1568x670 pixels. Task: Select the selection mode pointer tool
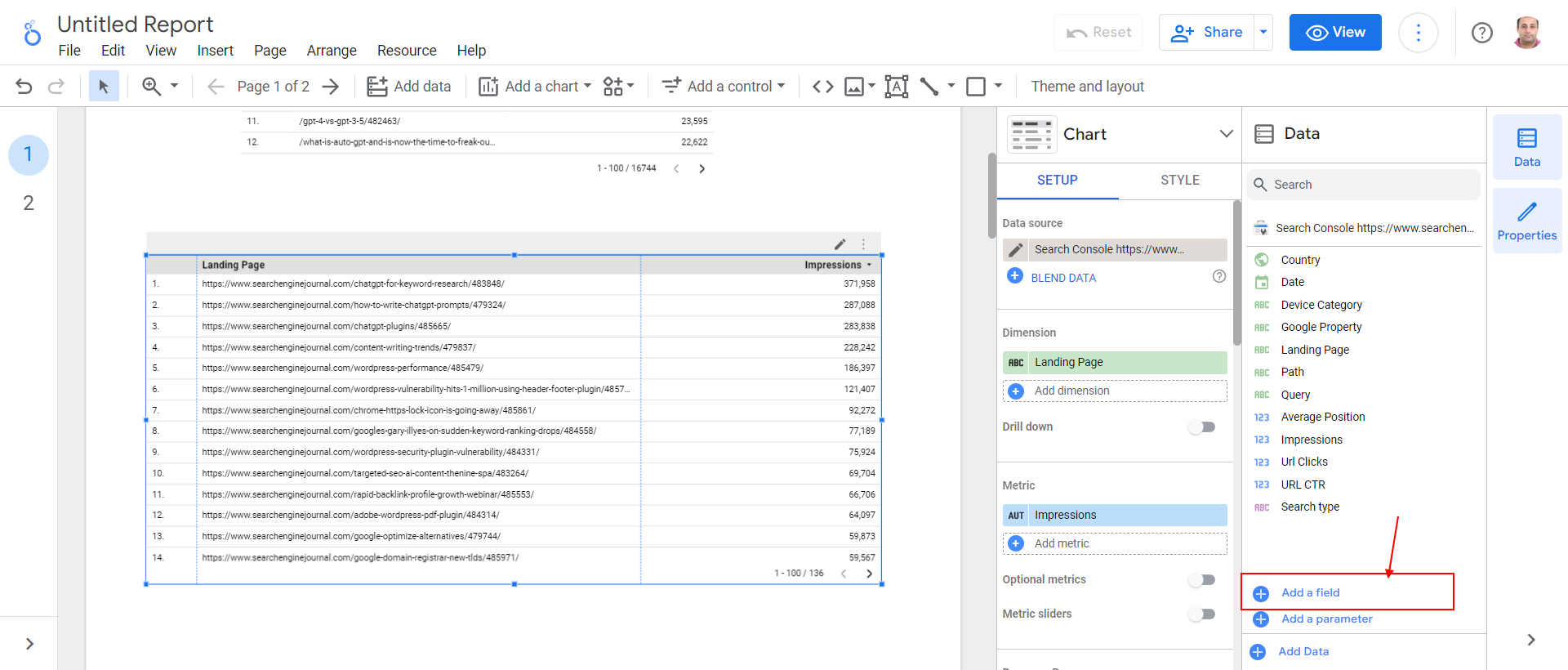point(104,86)
